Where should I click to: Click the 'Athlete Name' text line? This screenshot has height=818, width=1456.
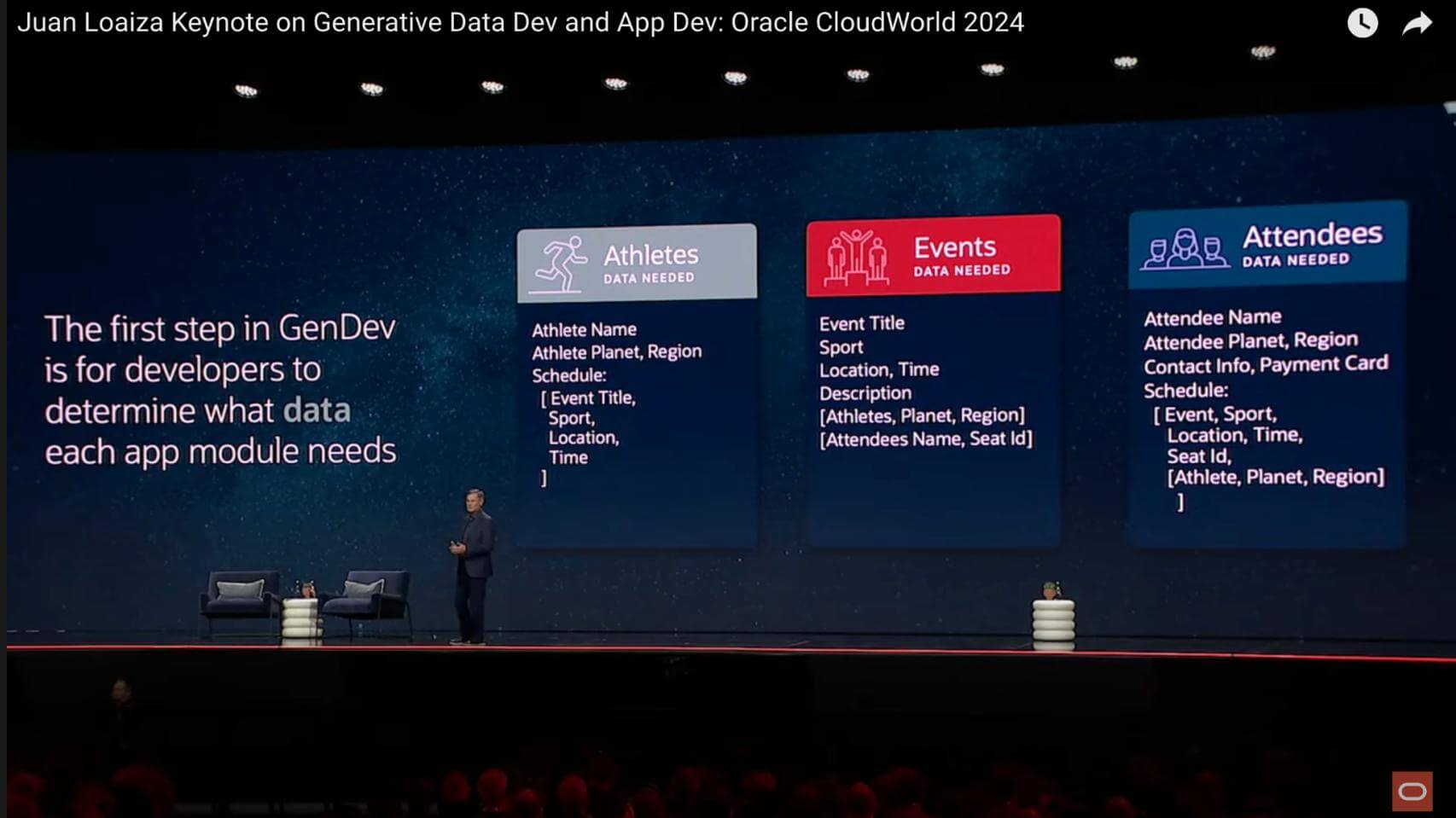(x=584, y=329)
